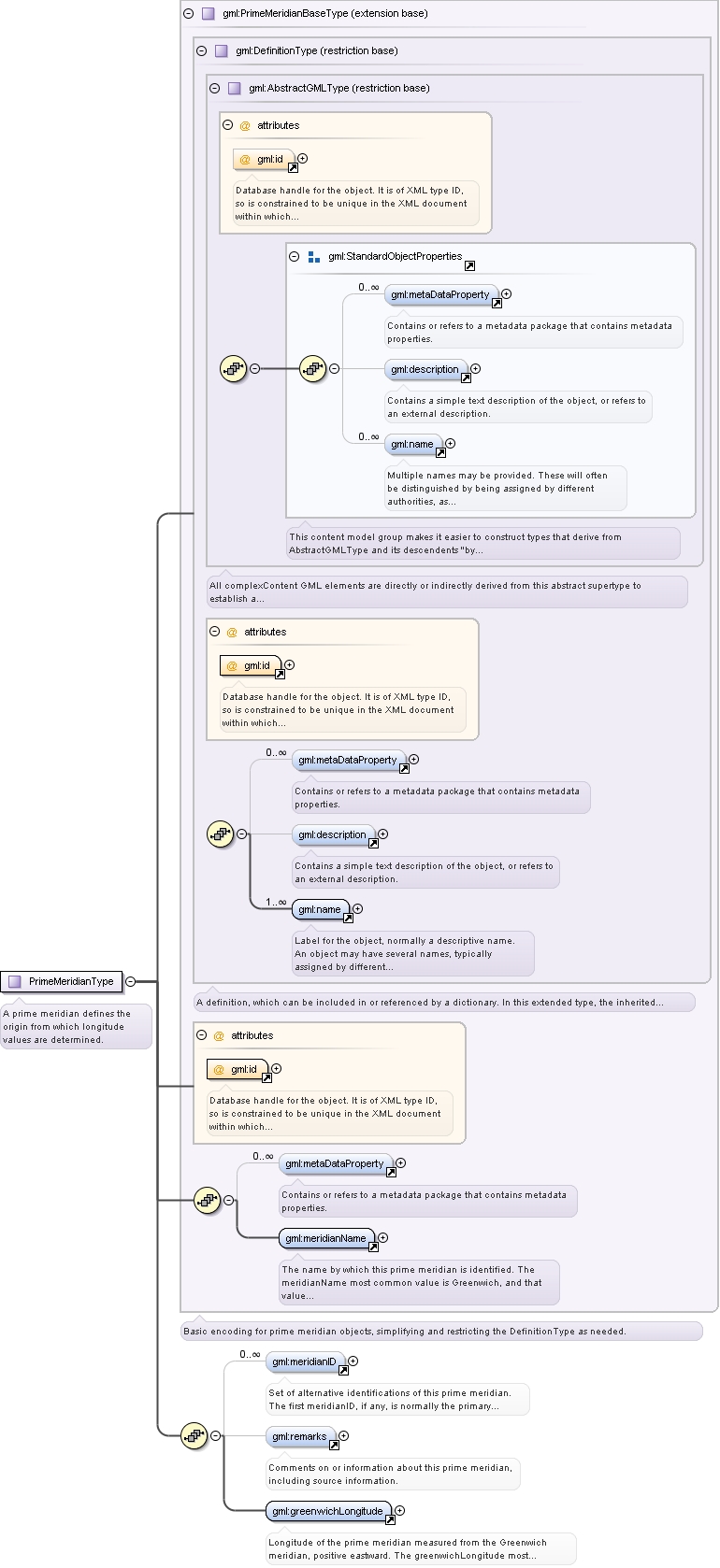Click the sequence icon left of gml:meridianID branch
This screenshot has height=1568, width=720.
[x=194, y=1435]
